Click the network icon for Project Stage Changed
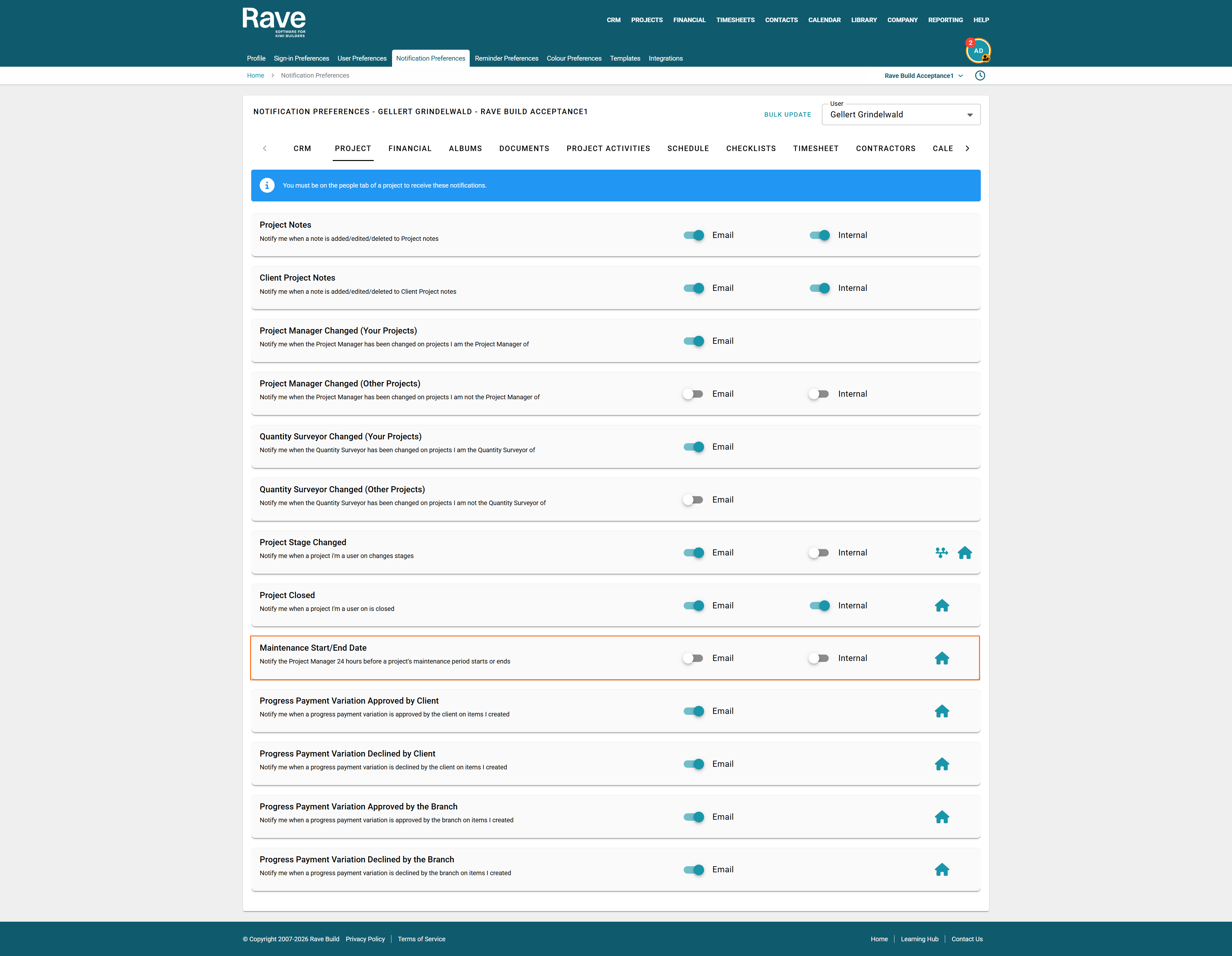The width and height of the screenshot is (1232, 956). (942, 553)
